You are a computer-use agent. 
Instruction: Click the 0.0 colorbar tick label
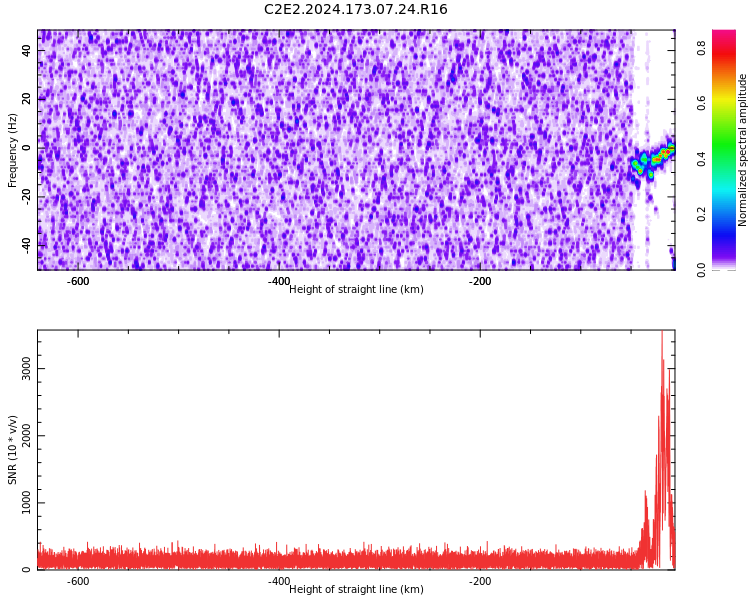point(701,269)
